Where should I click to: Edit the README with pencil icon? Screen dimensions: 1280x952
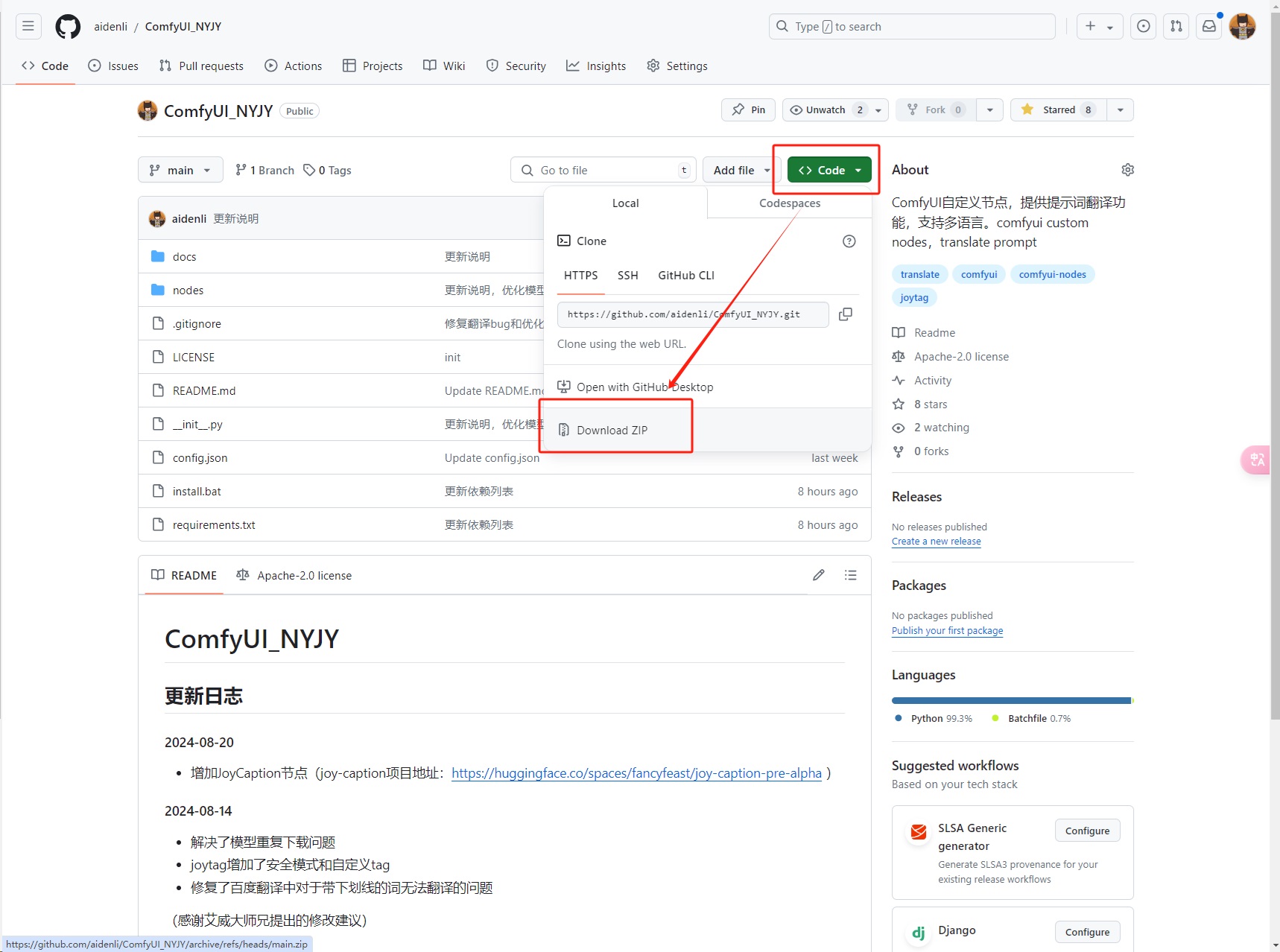click(x=818, y=575)
